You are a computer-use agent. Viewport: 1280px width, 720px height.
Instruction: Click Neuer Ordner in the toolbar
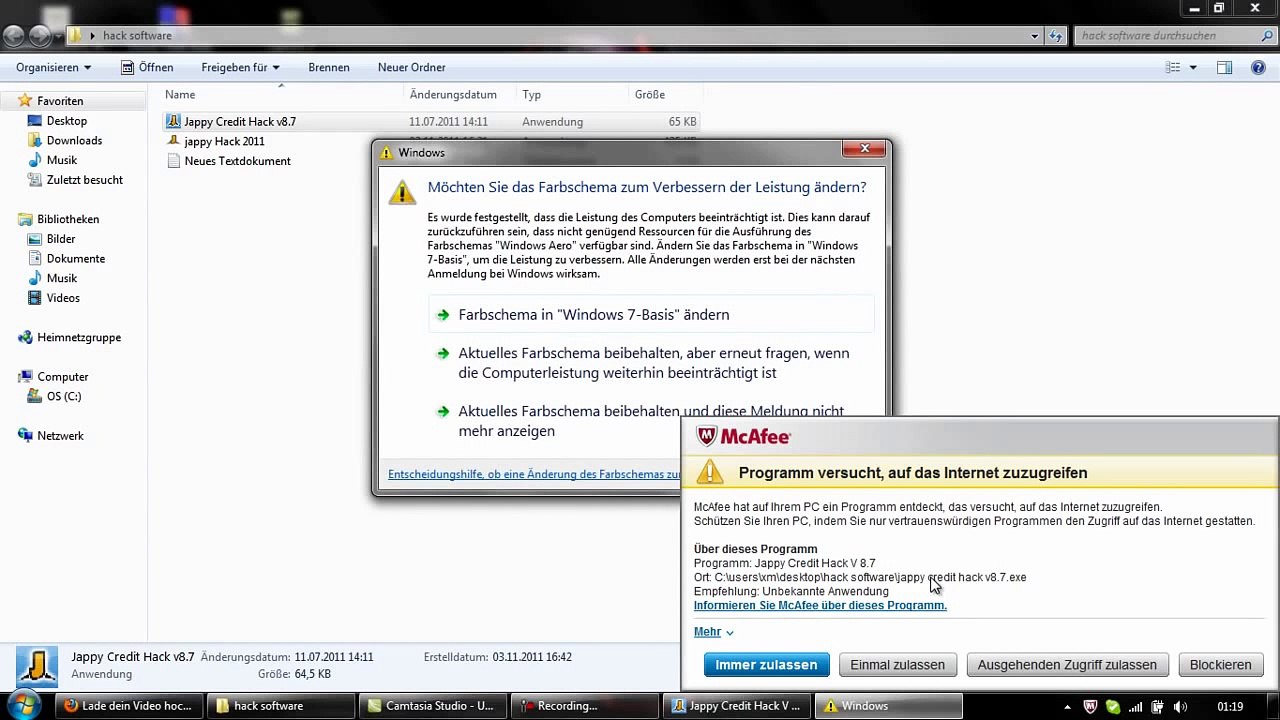tap(412, 68)
